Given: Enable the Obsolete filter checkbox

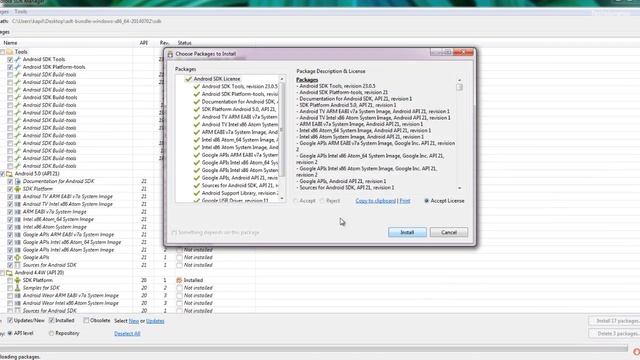Looking at the screenshot, I should [86, 320].
